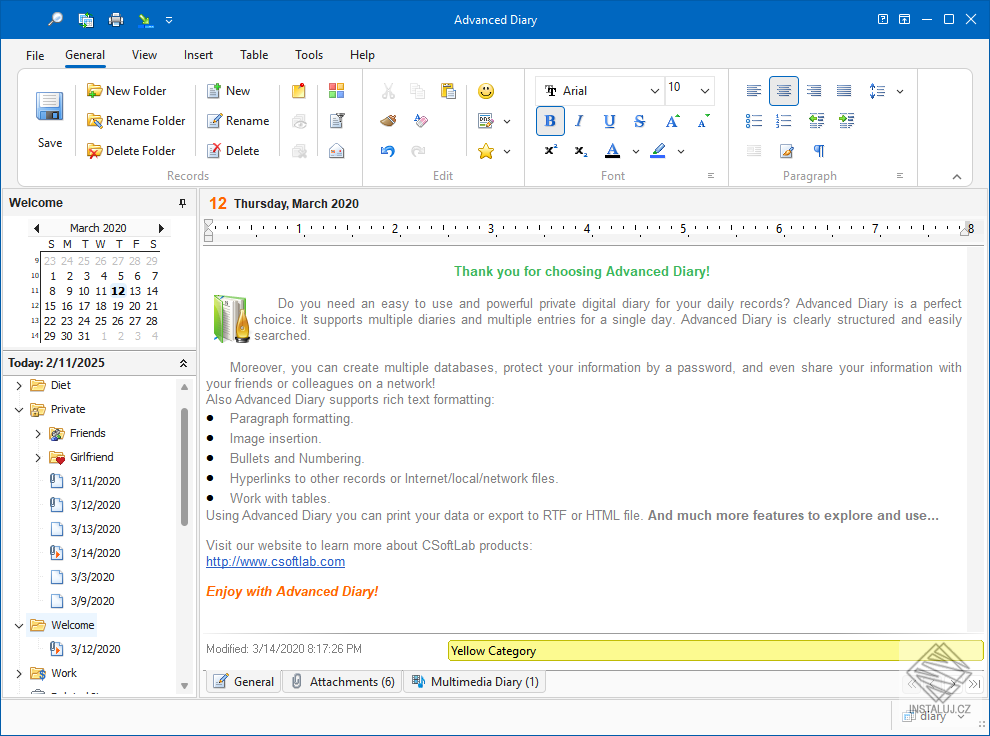Open the font size 10 dropdown
This screenshot has height=736, width=990.
[x=705, y=91]
